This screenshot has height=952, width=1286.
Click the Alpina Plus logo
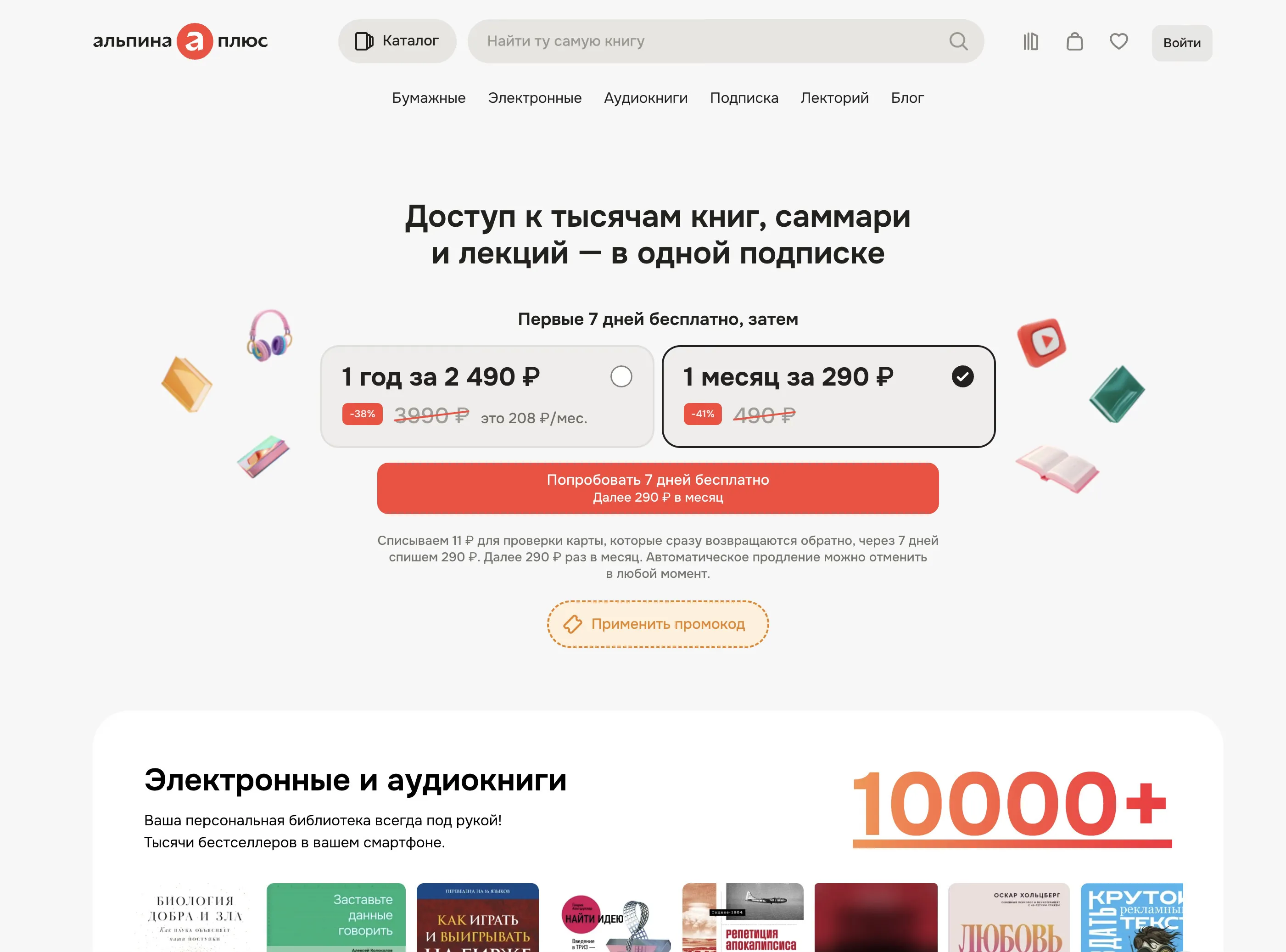pyautogui.click(x=180, y=41)
